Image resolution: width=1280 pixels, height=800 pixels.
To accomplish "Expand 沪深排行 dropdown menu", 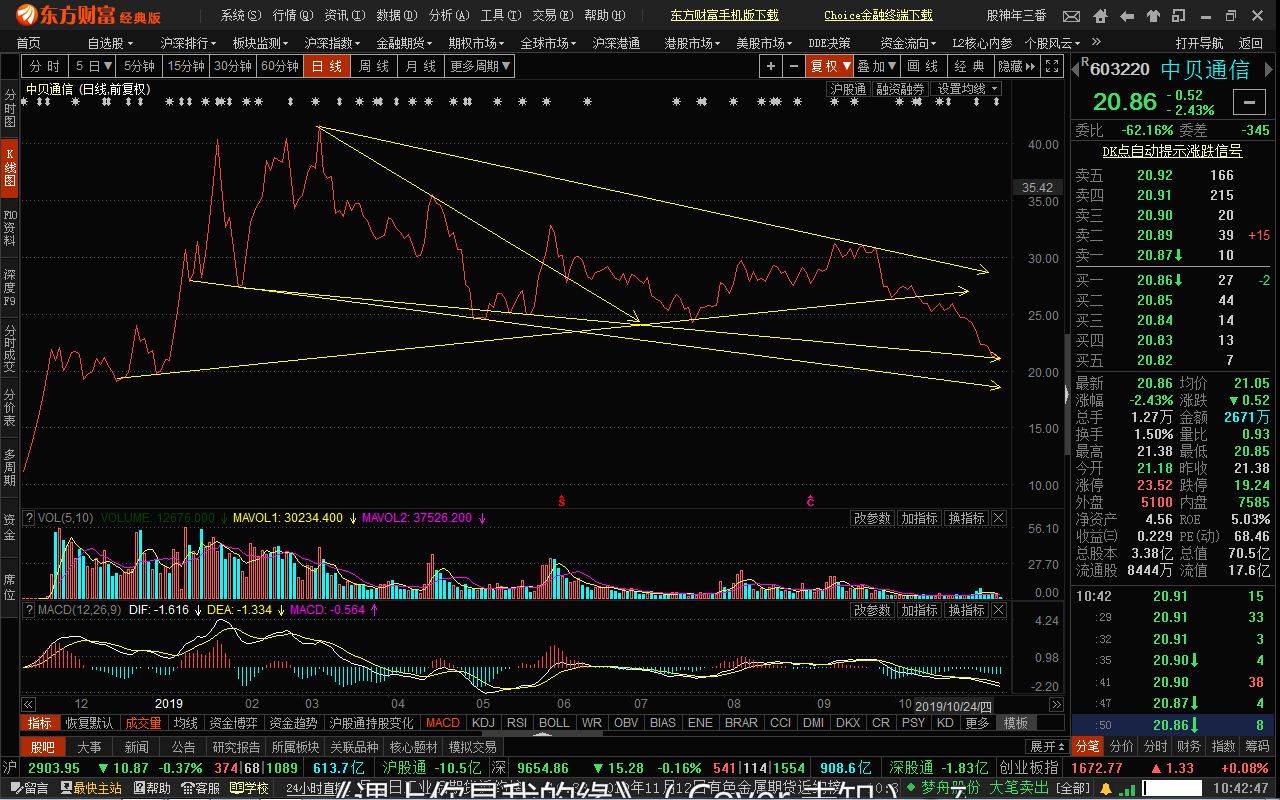I will click(x=189, y=43).
